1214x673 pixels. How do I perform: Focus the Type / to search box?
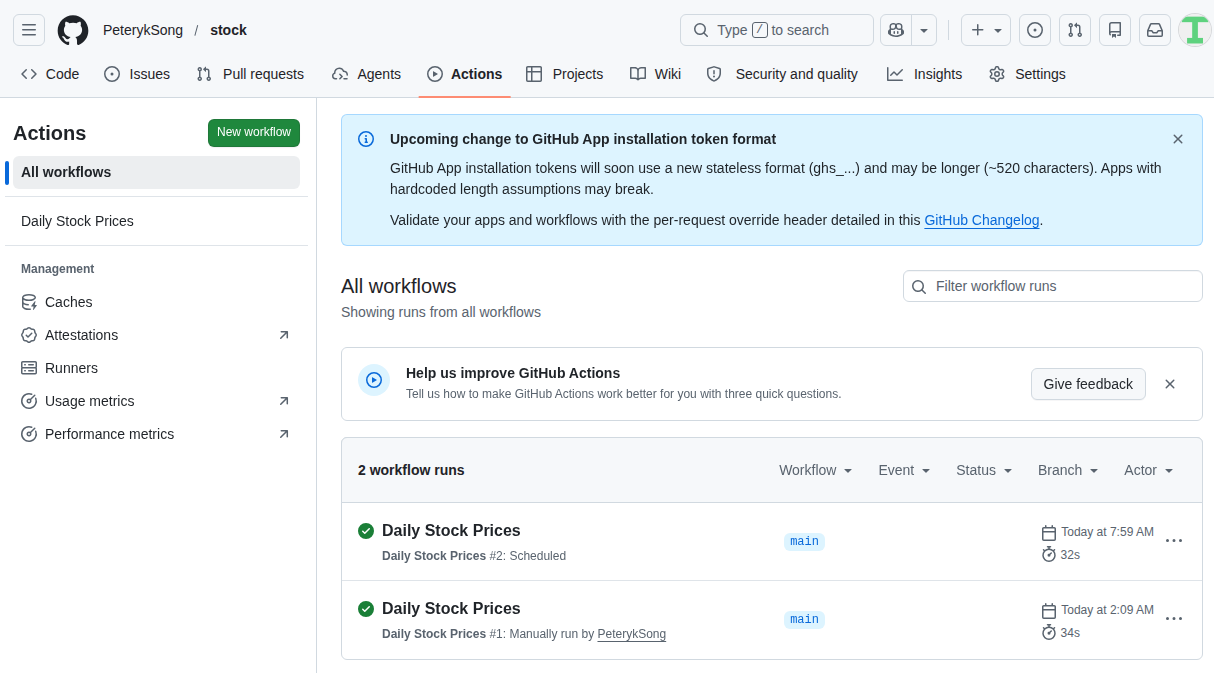tap(777, 30)
